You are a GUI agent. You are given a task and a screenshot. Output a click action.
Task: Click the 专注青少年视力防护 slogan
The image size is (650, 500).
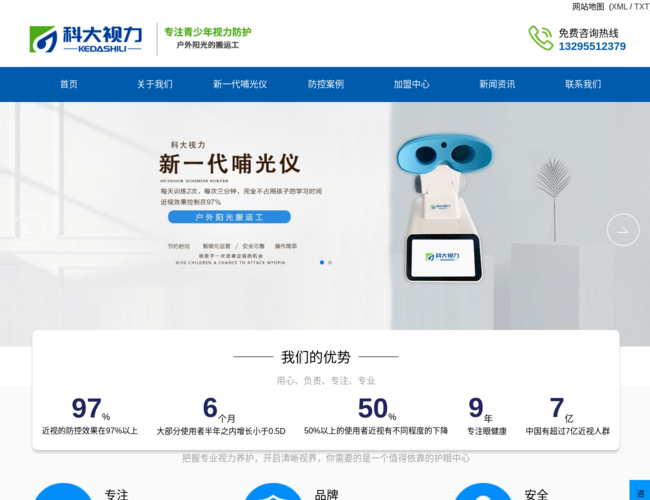click(x=208, y=32)
